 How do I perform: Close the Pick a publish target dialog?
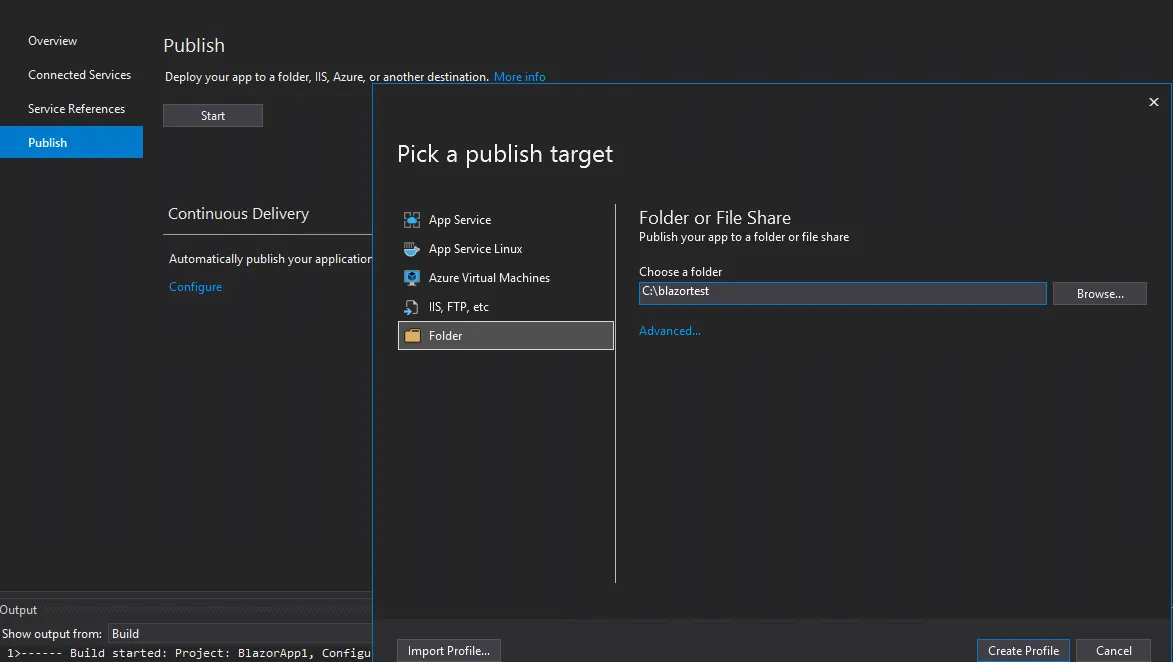tap(1153, 102)
